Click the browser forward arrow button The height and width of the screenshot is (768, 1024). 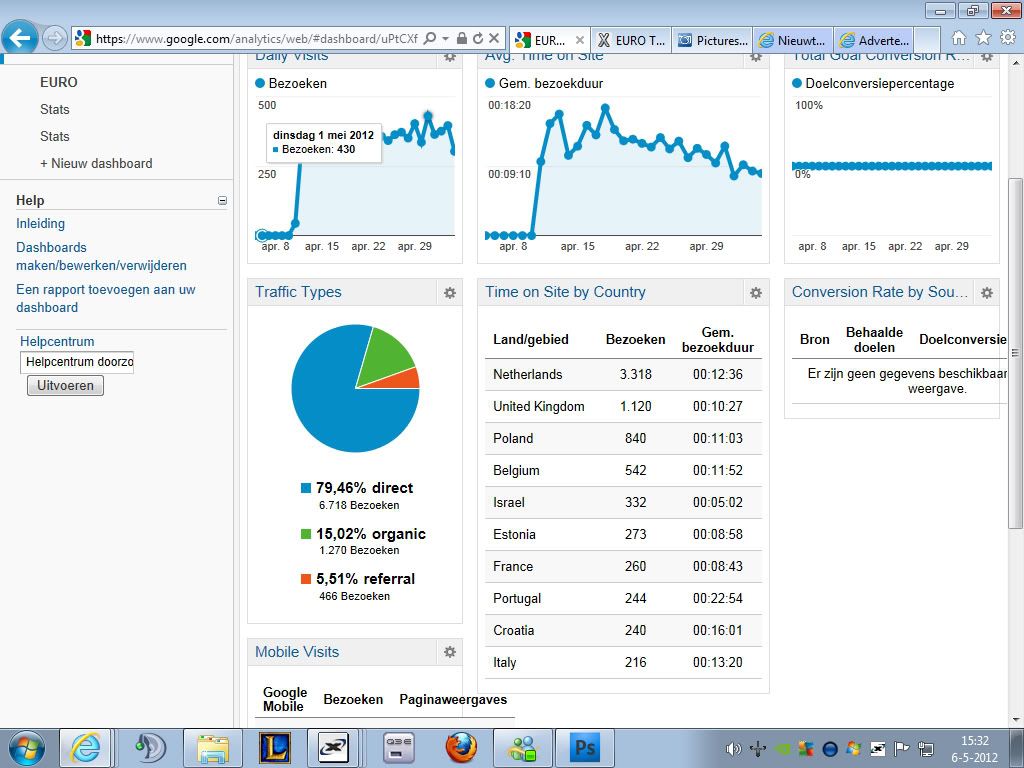[55, 39]
